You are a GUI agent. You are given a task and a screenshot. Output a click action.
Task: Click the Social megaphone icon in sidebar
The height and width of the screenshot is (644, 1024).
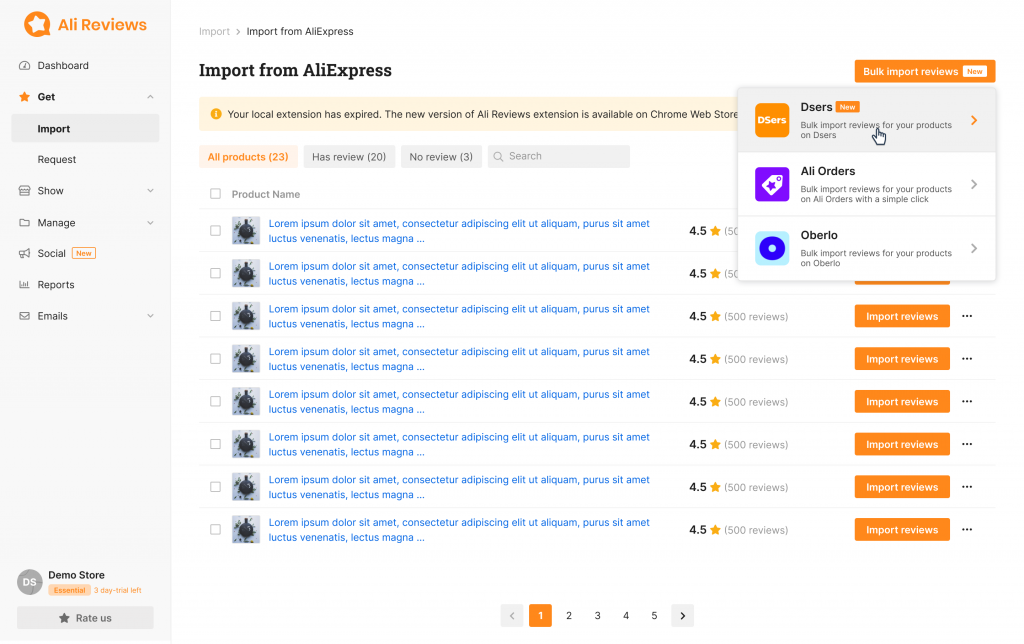click(x=24, y=253)
